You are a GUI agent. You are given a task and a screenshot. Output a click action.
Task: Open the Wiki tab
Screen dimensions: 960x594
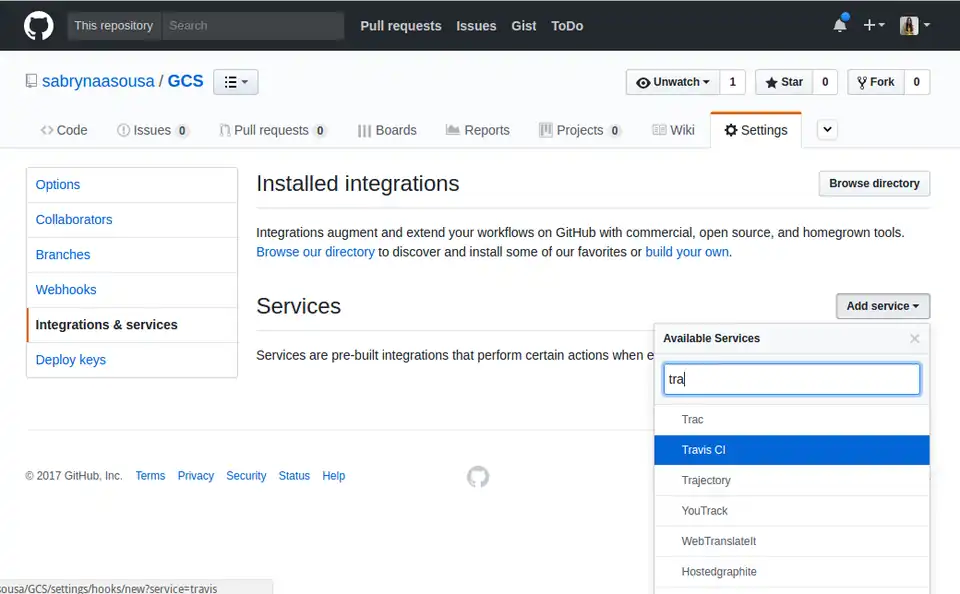[x=673, y=130]
